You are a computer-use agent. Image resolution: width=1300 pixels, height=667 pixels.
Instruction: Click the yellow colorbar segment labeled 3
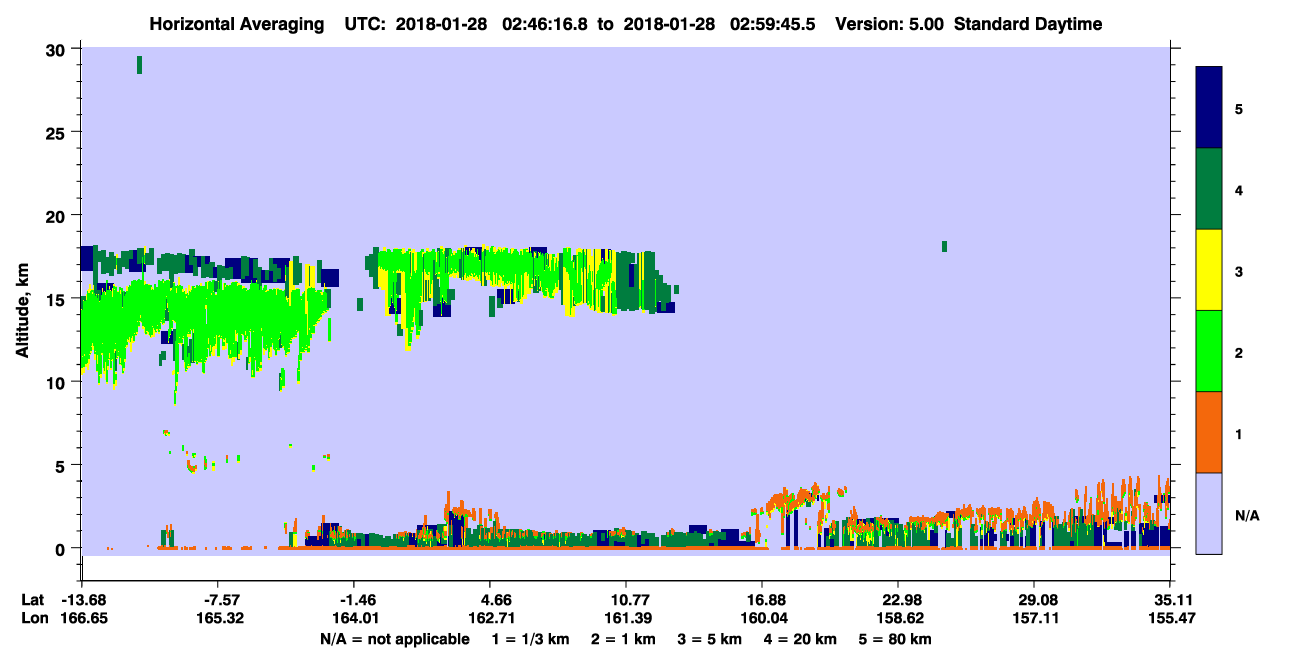(x=1210, y=270)
